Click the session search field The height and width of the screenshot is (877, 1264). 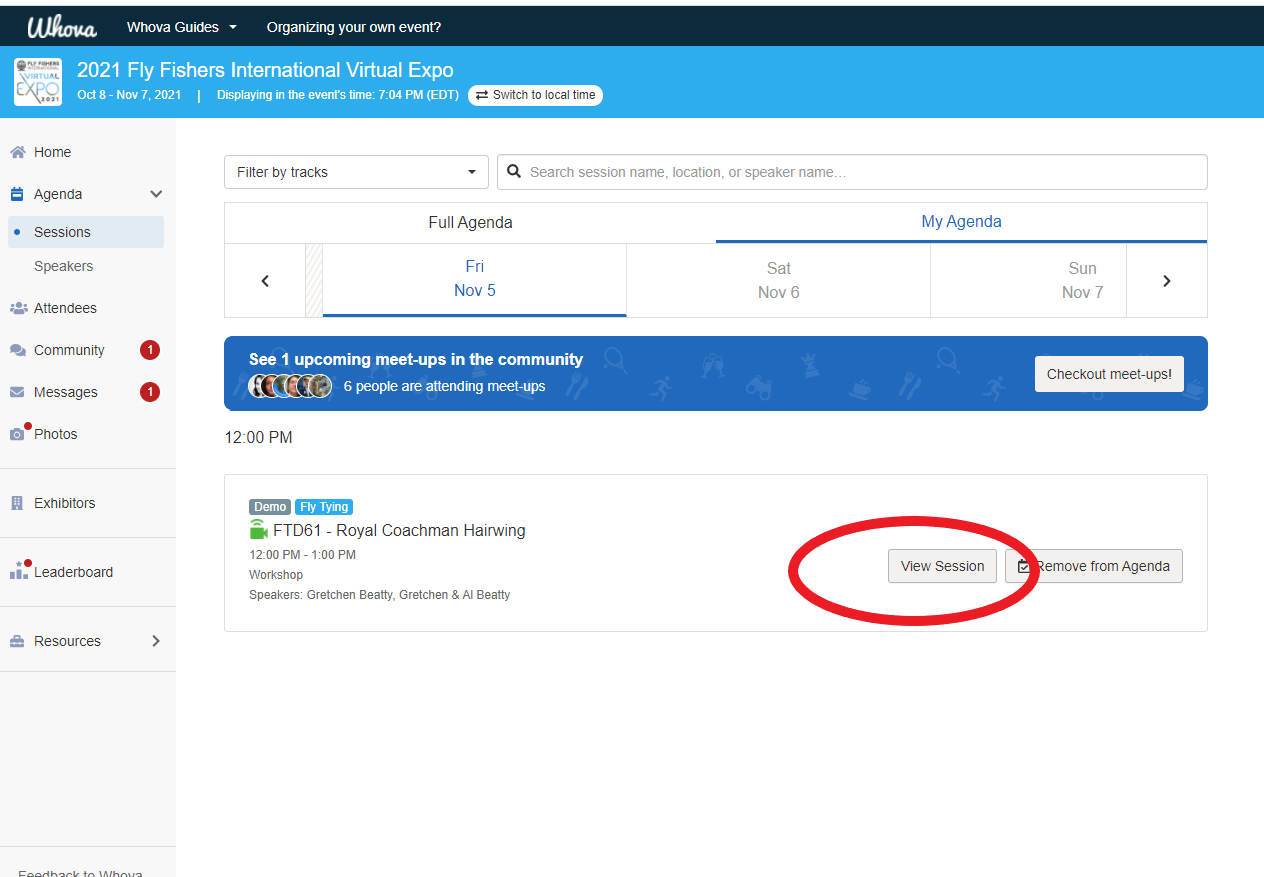(852, 172)
